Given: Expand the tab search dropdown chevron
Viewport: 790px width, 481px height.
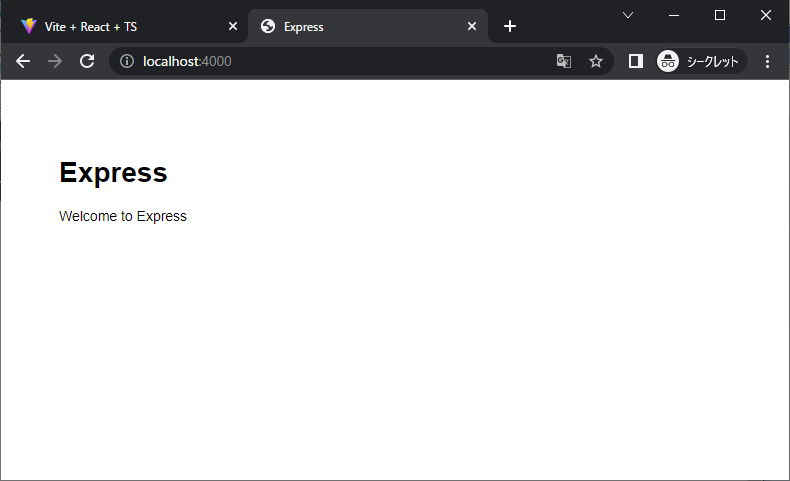Looking at the screenshot, I should tap(628, 15).
